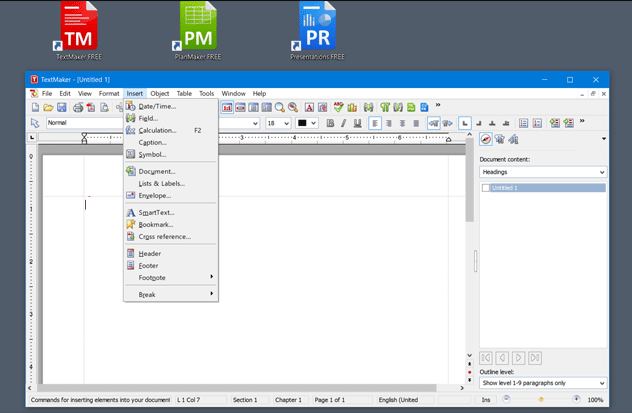
Task: Click the 100% zoom level text
Action: tap(595, 400)
